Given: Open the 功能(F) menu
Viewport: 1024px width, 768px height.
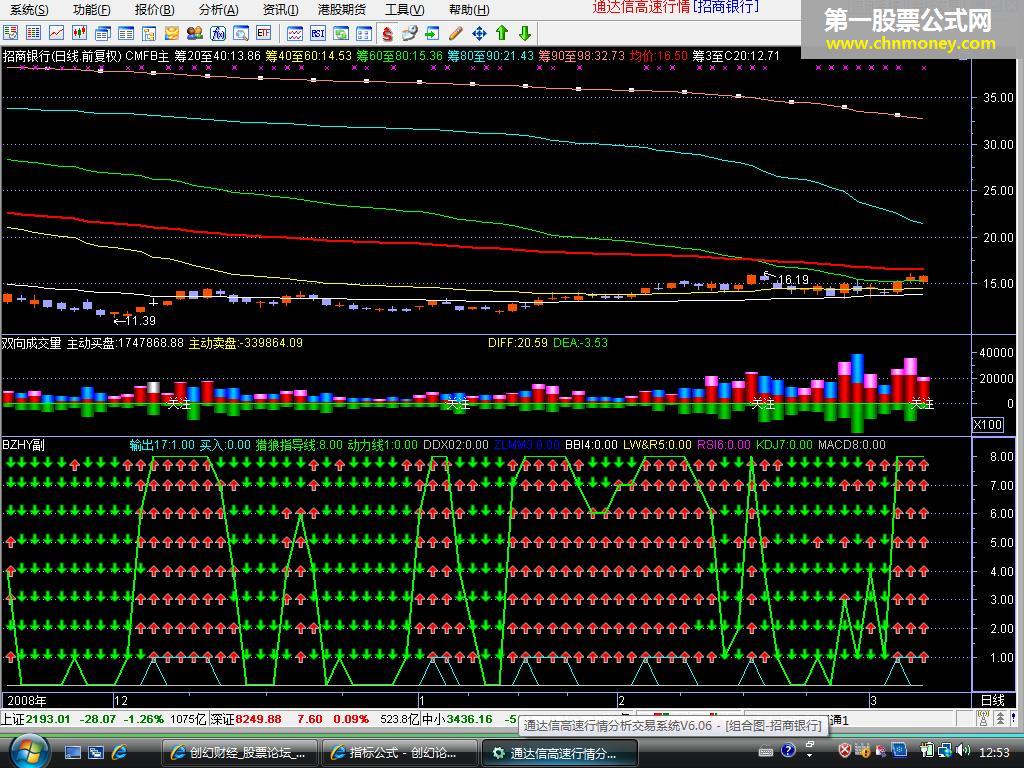Looking at the screenshot, I should 91,10.
